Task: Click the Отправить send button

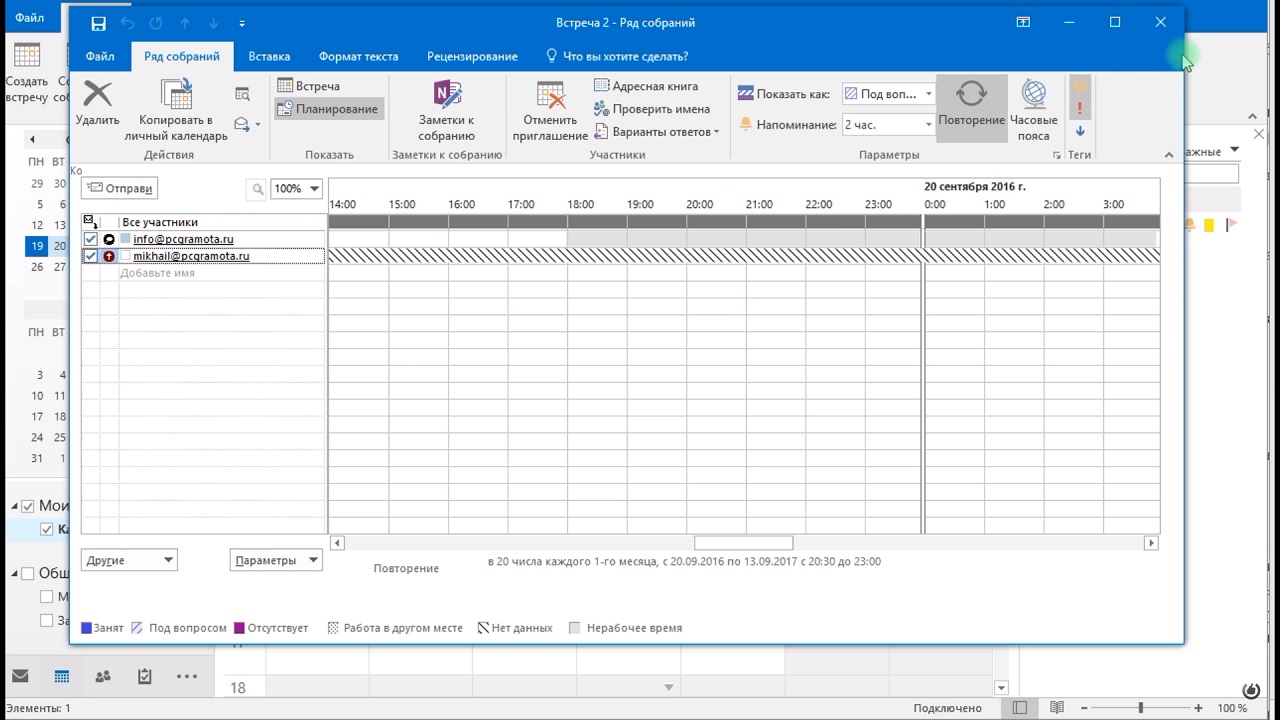Action: [x=120, y=188]
